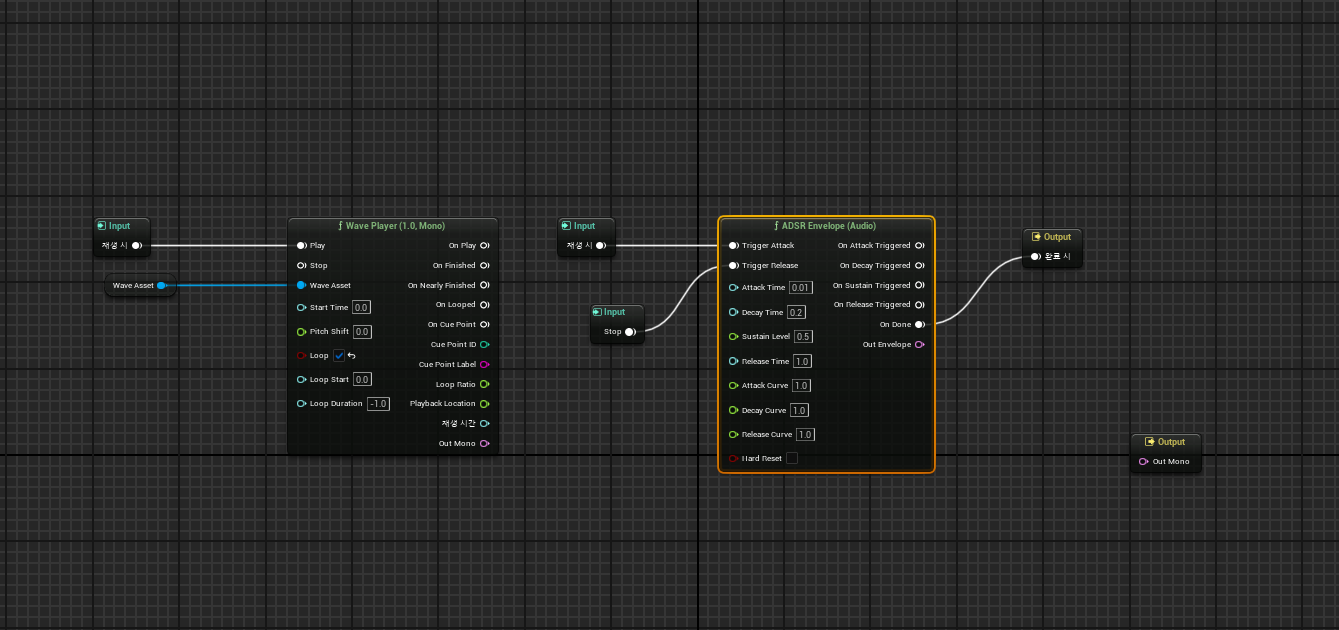
Task: Click the Decay Curve 1.0 field
Action: pos(799,410)
